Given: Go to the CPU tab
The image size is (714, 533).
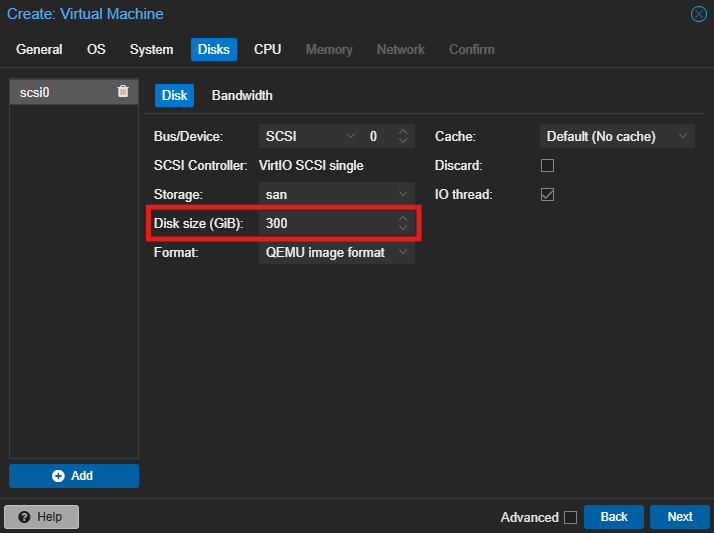Looking at the screenshot, I should [x=267, y=50].
